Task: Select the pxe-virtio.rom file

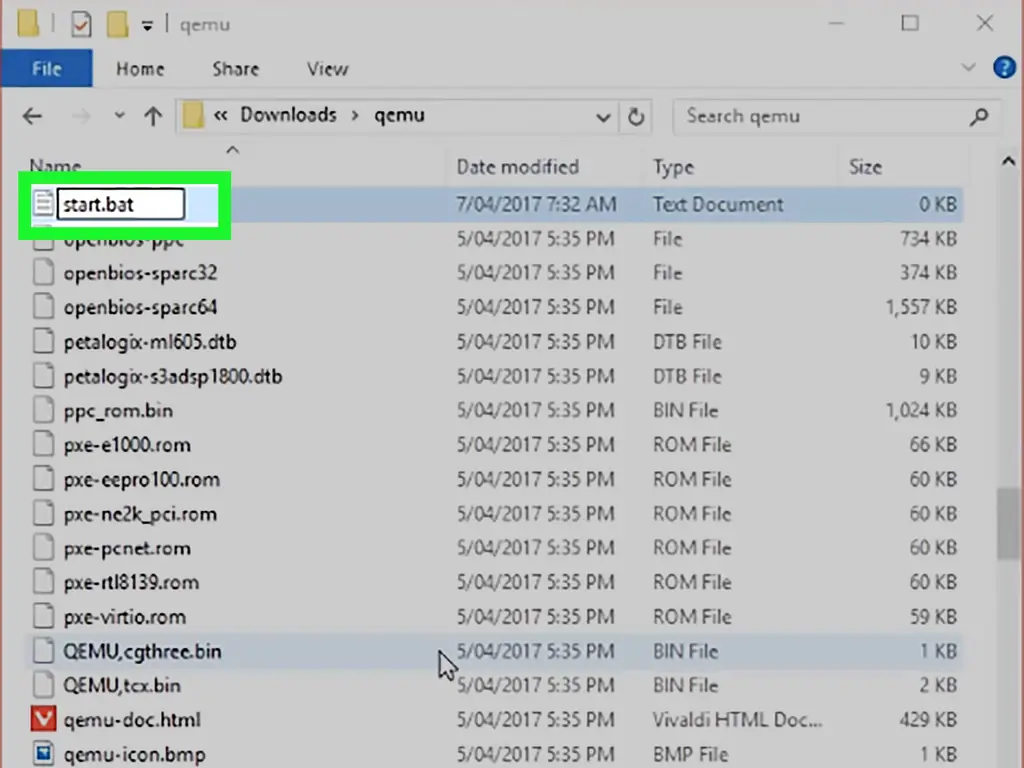Action: [x=124, y=617]
